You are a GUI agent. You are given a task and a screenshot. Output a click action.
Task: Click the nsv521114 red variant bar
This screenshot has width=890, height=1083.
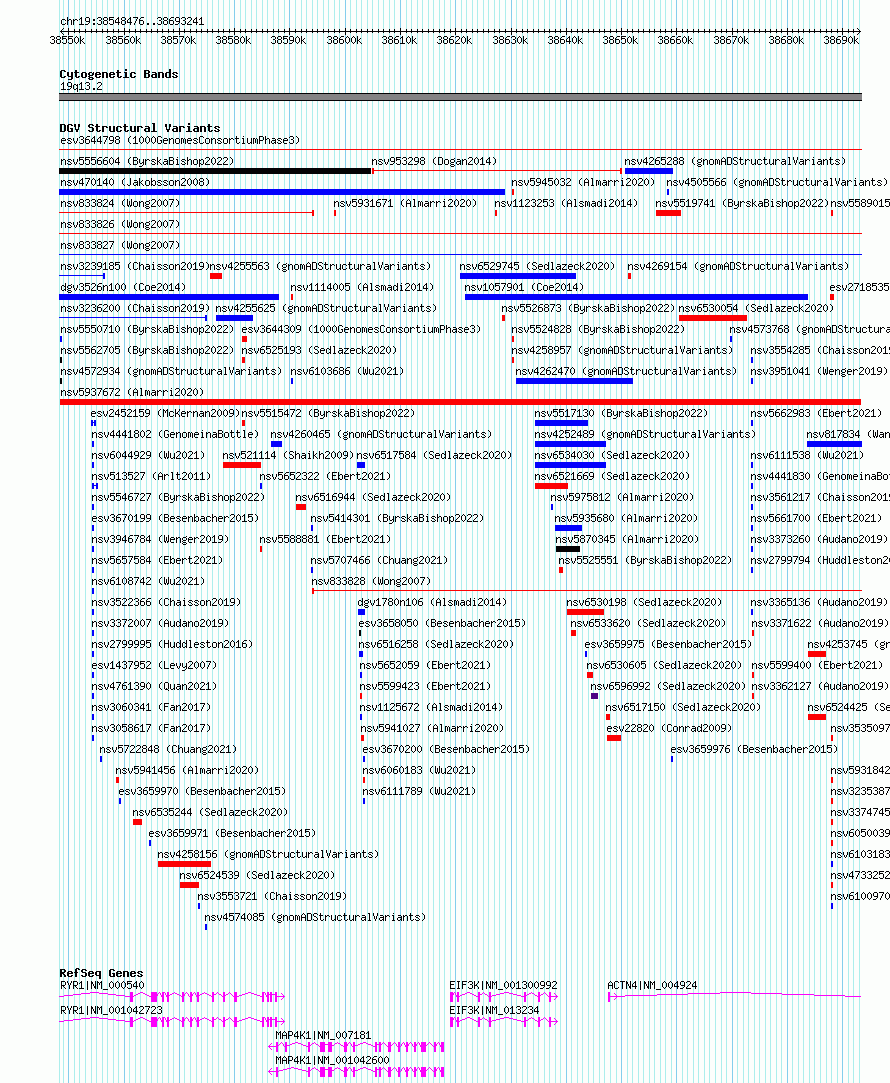coord(242,465)
